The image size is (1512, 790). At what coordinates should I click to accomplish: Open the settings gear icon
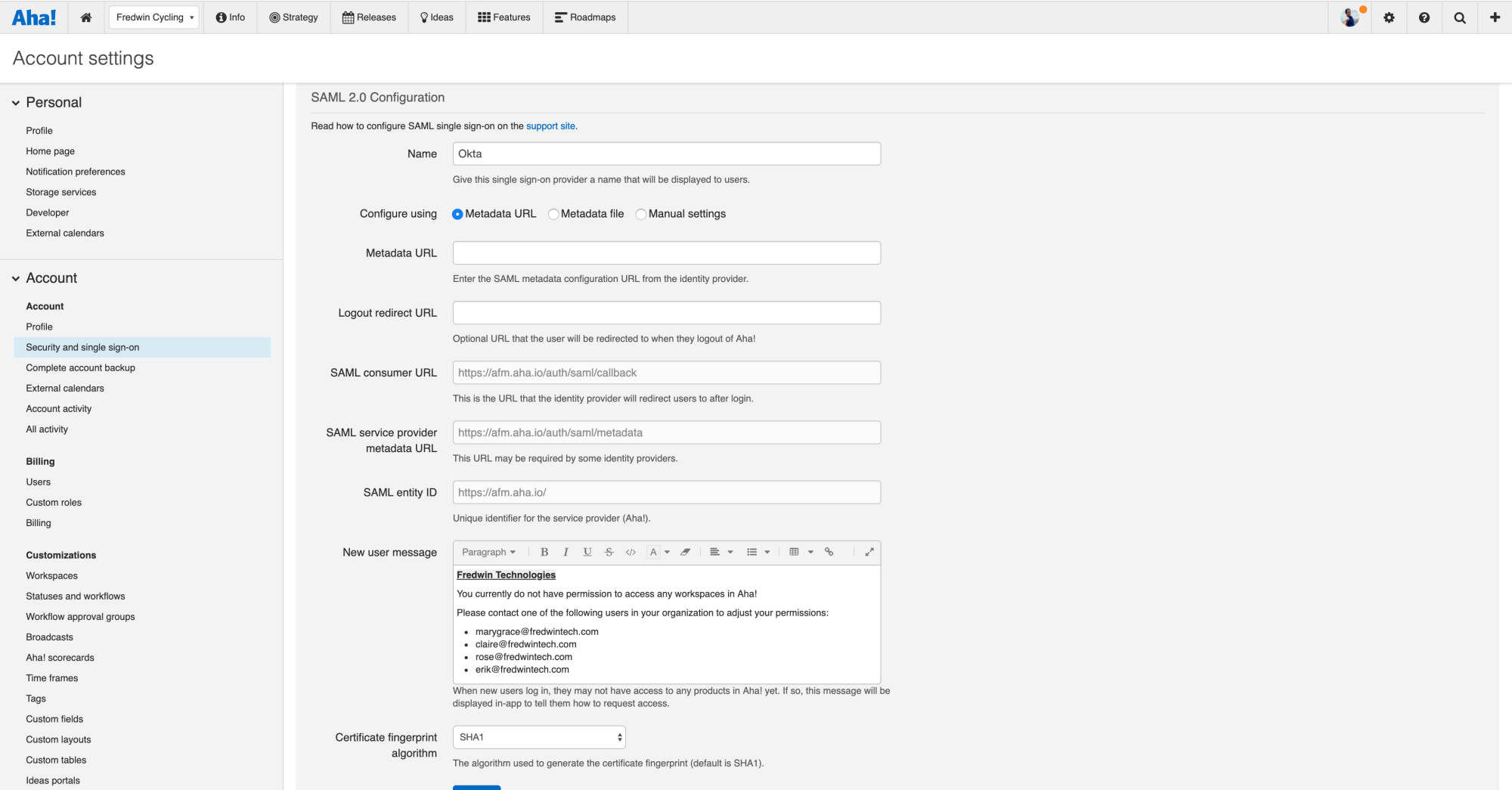tap(1389, 17)
